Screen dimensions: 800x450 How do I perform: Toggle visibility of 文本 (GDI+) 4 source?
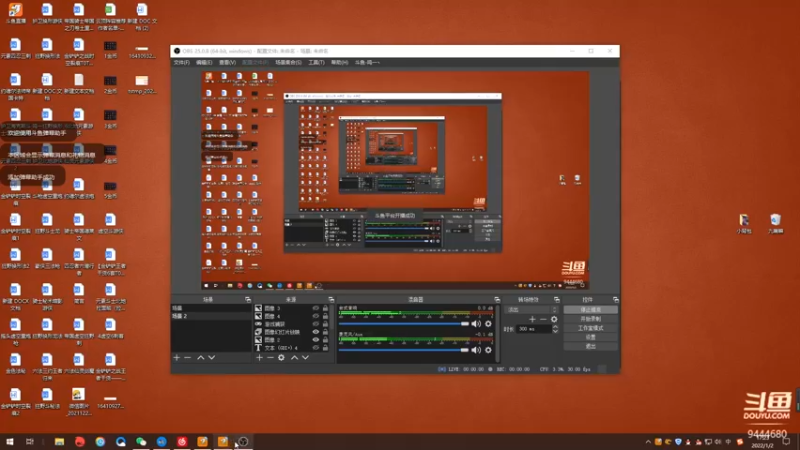(316, 348)
